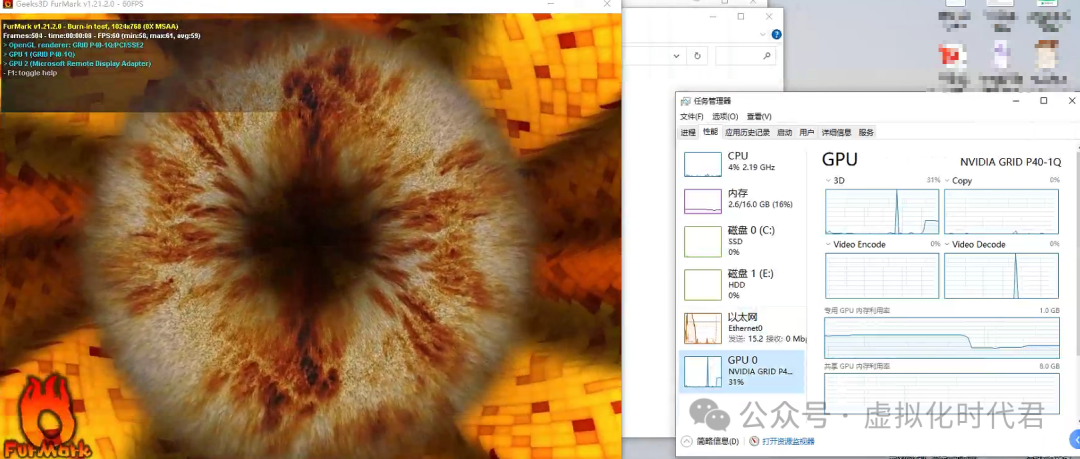Image resolution: width=1080 pixels, height=459 pixels.
Task: Open the 用户 tab
Action: click(807, 132)
